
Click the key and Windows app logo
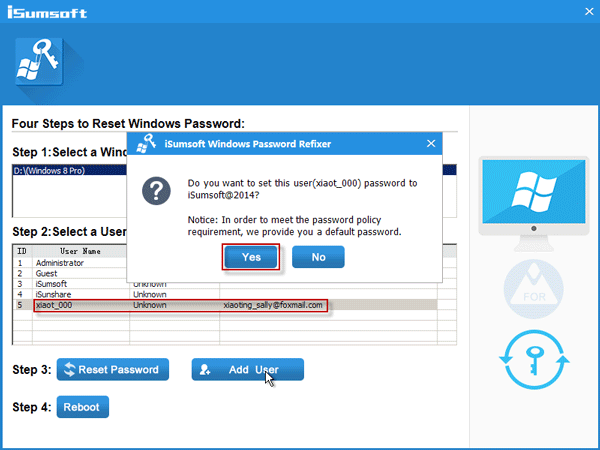[39, 62]
